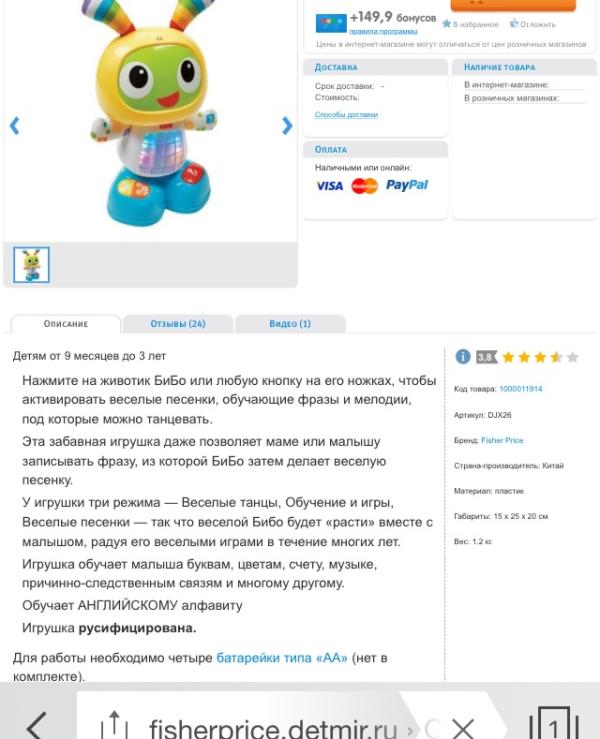Image resolution: width=600 pixels, height=739 pixels.
Task: Click product code 1000011914 link
Action: click(521, 389)
